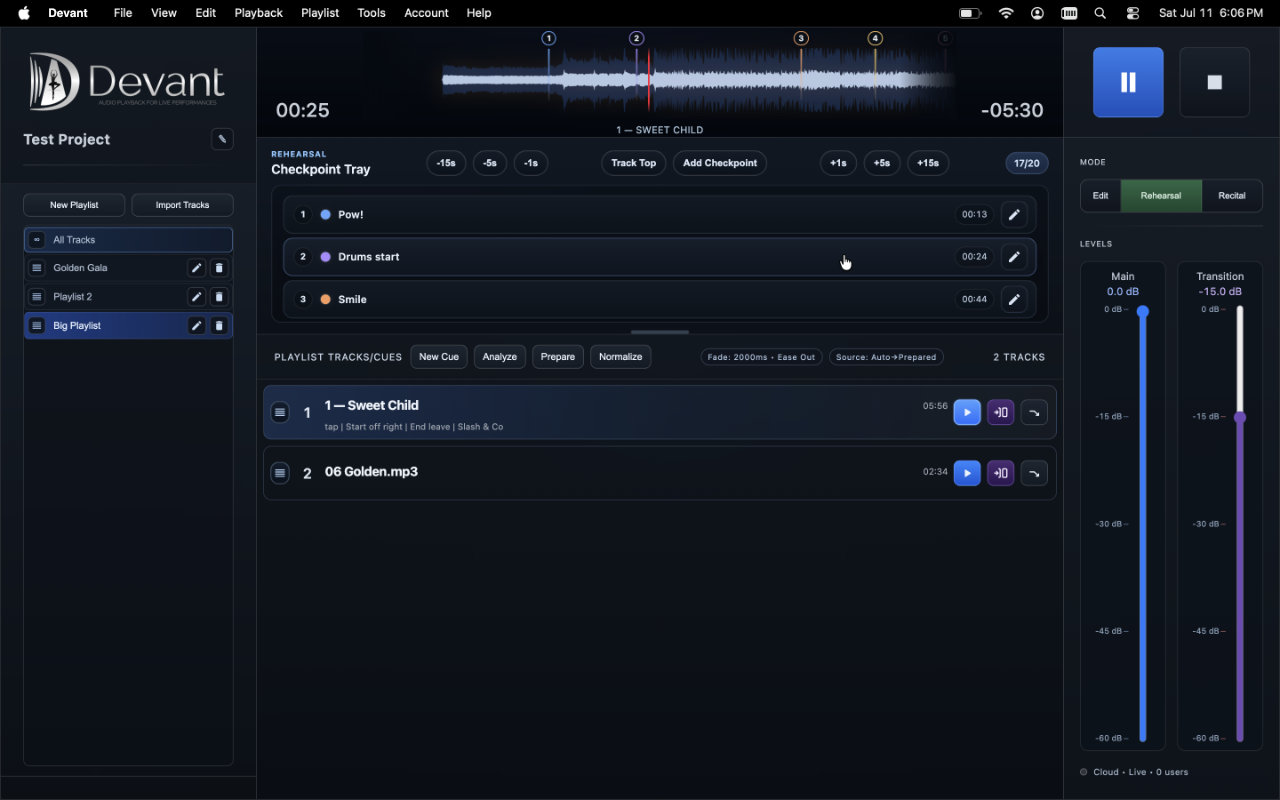
Task: Click Import Tracks button
Action: [182, 205]
